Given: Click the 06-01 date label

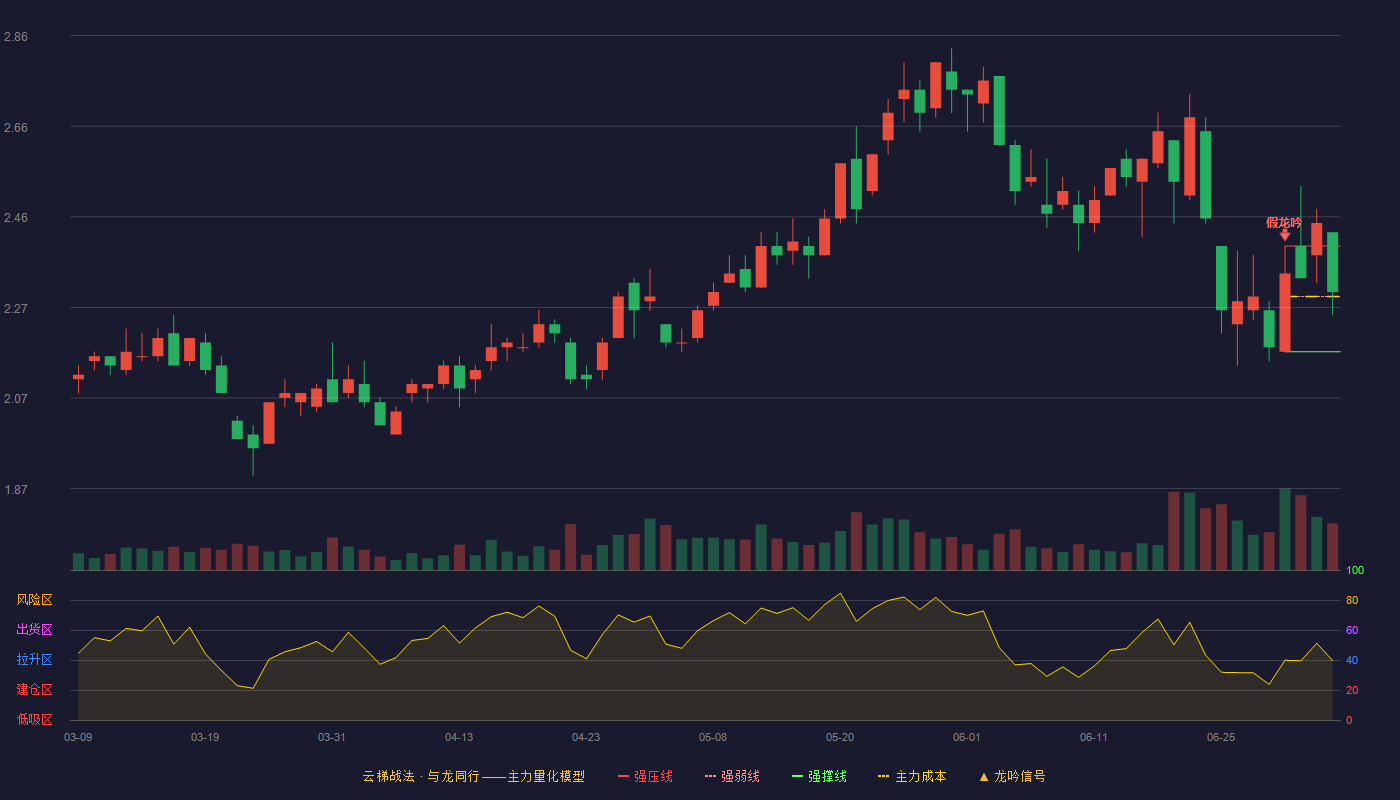Looking at the screenshot, I should pyautogui.click(x=967, y=737).
